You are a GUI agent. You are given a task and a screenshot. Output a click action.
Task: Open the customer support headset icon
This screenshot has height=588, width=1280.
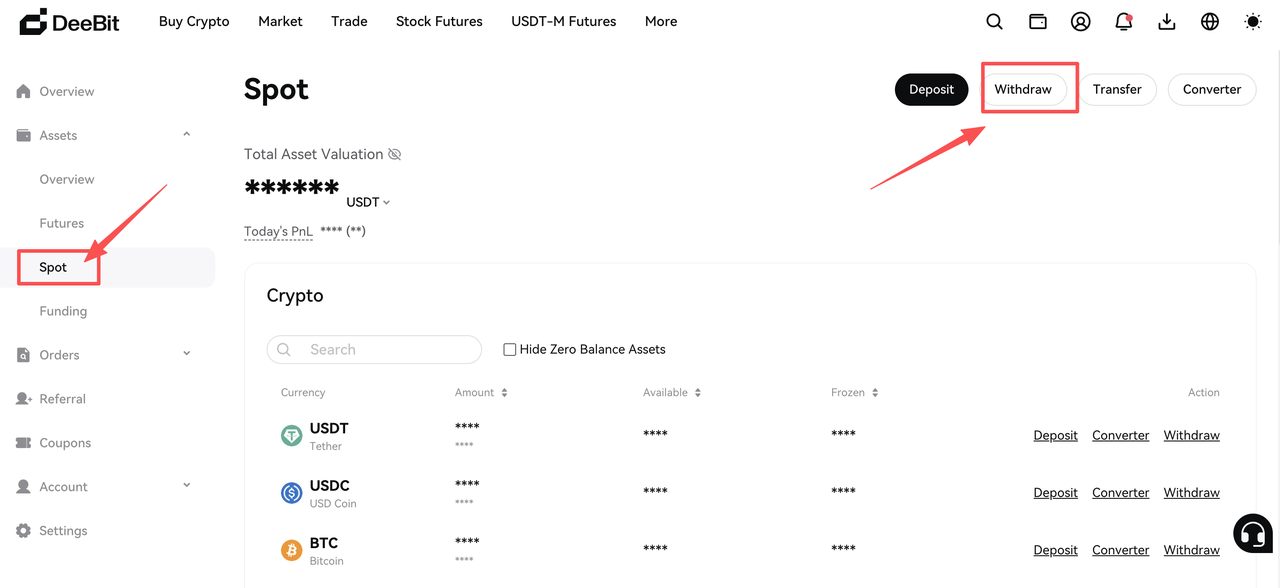(1253, 533)
